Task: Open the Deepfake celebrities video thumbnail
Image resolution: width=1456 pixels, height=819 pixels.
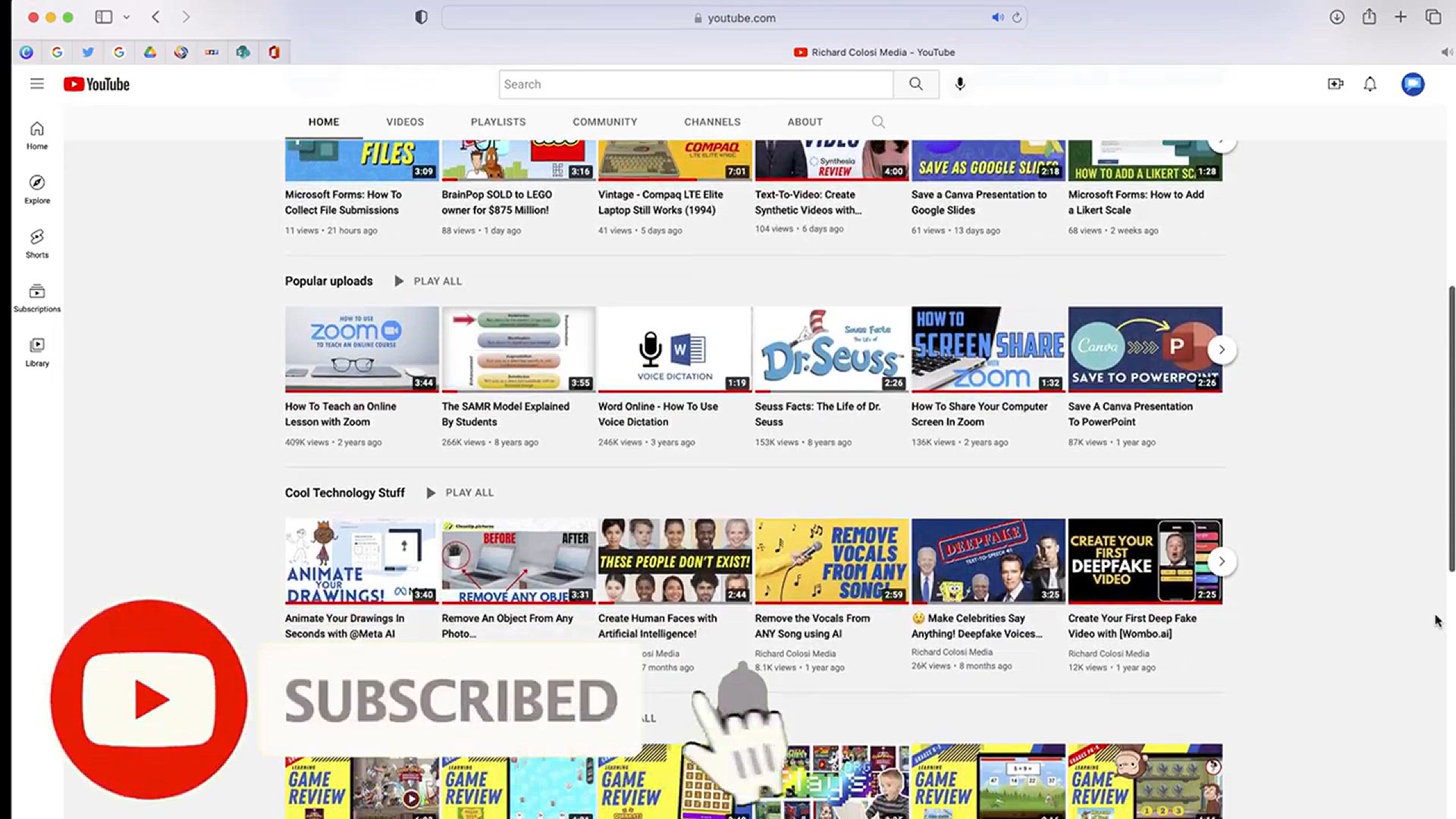Action: pyautogui.click(x=988, y=561)
